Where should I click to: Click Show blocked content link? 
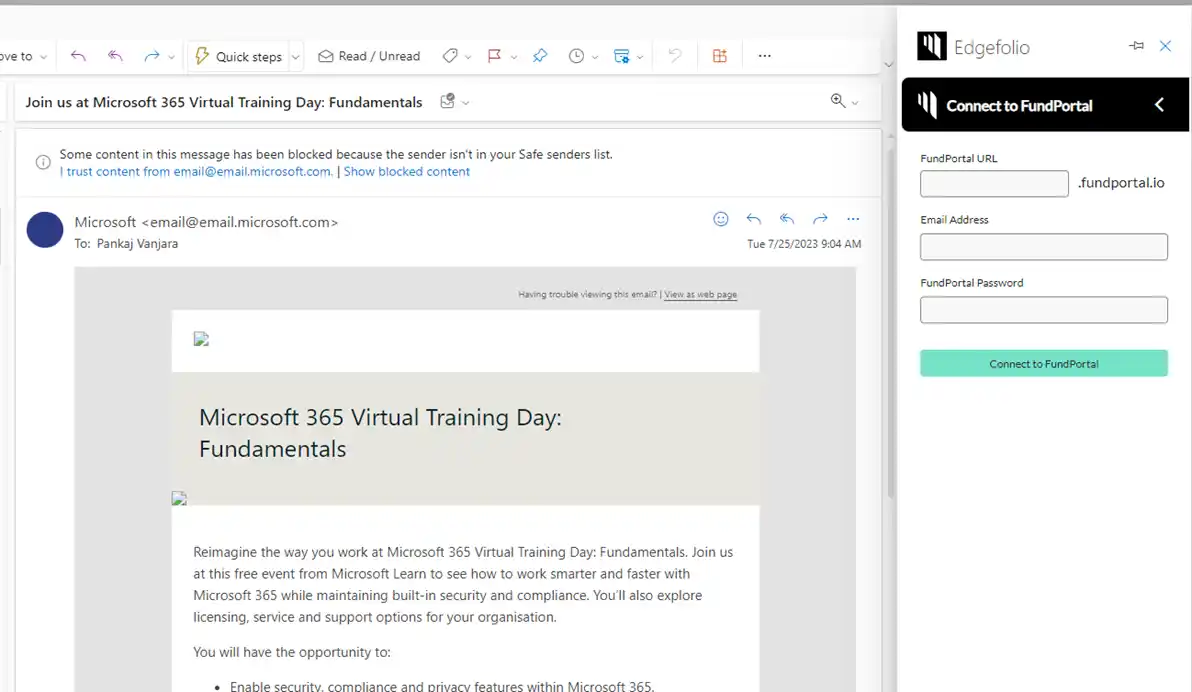click(x=407, y=172)
